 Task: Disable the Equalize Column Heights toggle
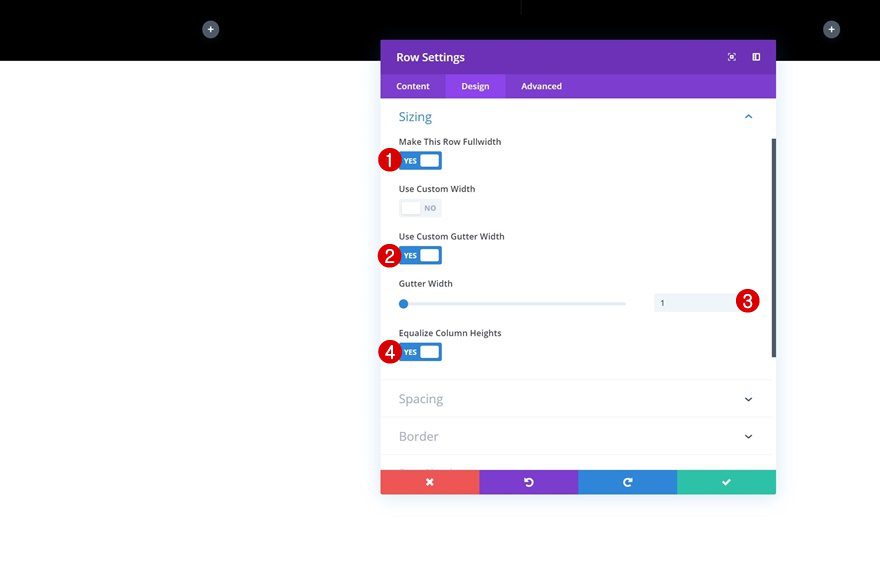(x=420, y=352)
